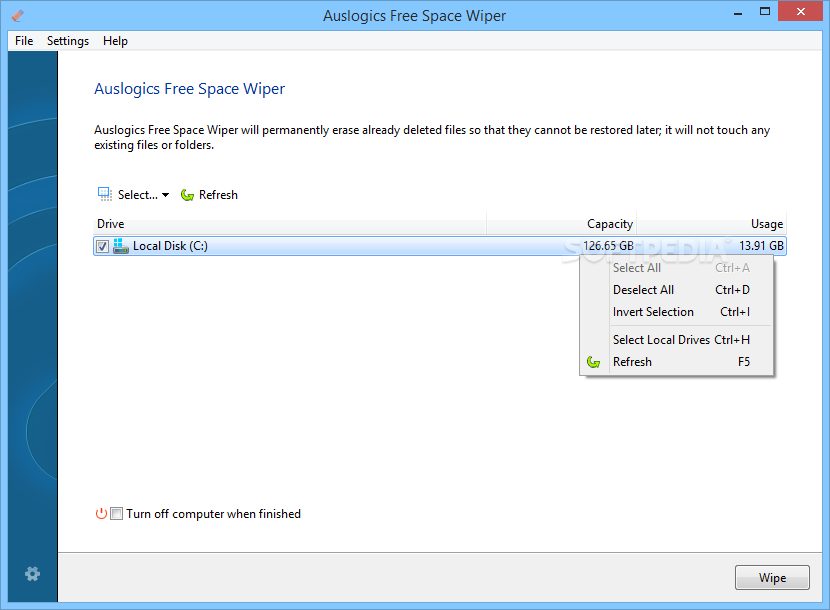The width and height of the screenshot is (830, 610).
Task: Open the File menu
Action: pos(24,41)
